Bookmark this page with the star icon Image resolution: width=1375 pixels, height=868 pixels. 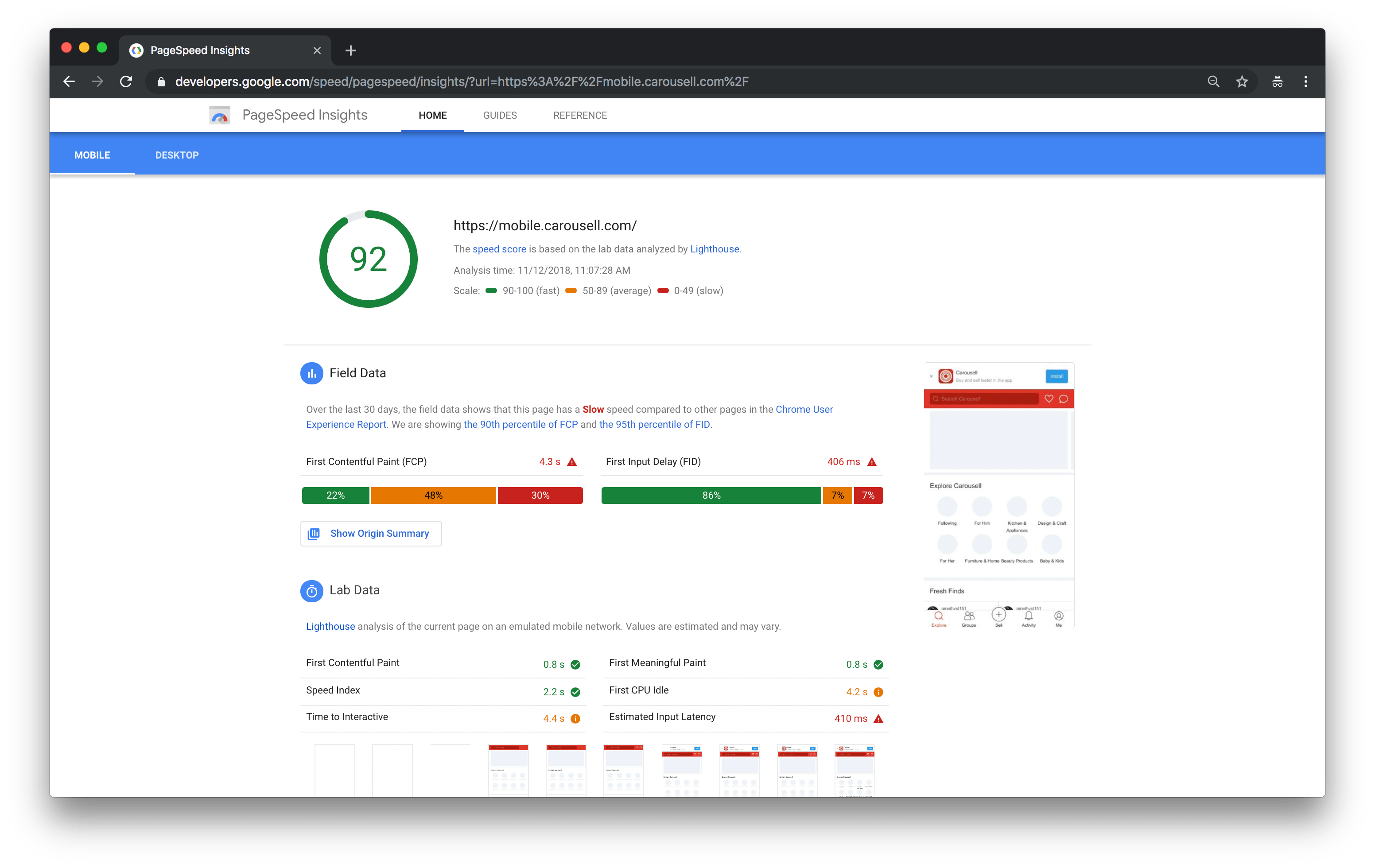point(1242,81)
